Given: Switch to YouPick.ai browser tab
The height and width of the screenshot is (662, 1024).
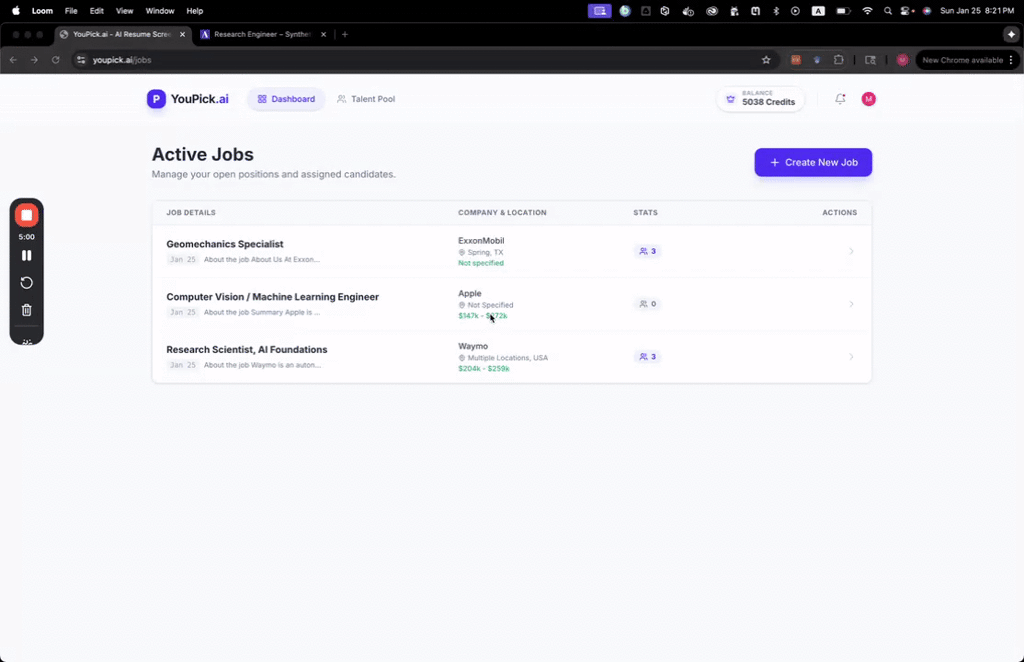Looking at the screenshot, I should coord(121,35).
